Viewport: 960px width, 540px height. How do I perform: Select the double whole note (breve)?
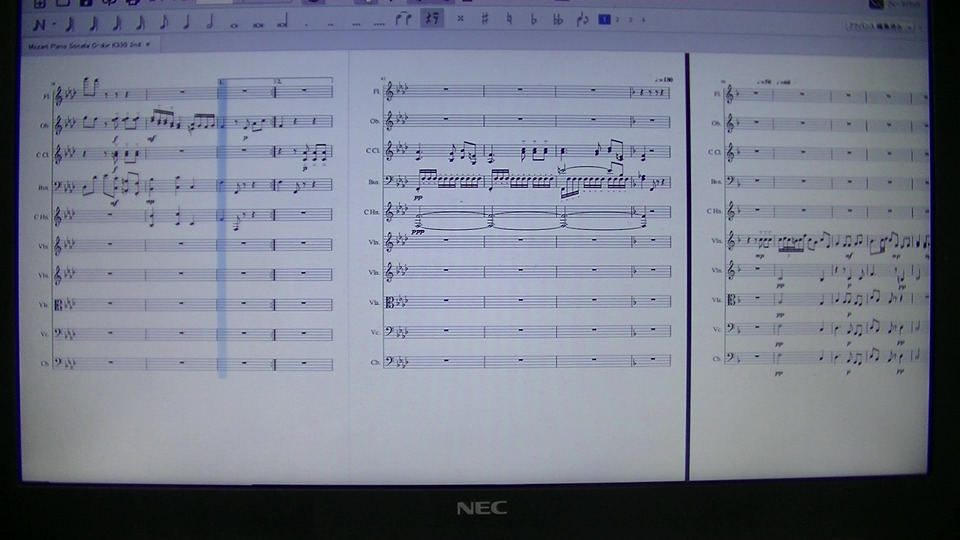point(258,25)
